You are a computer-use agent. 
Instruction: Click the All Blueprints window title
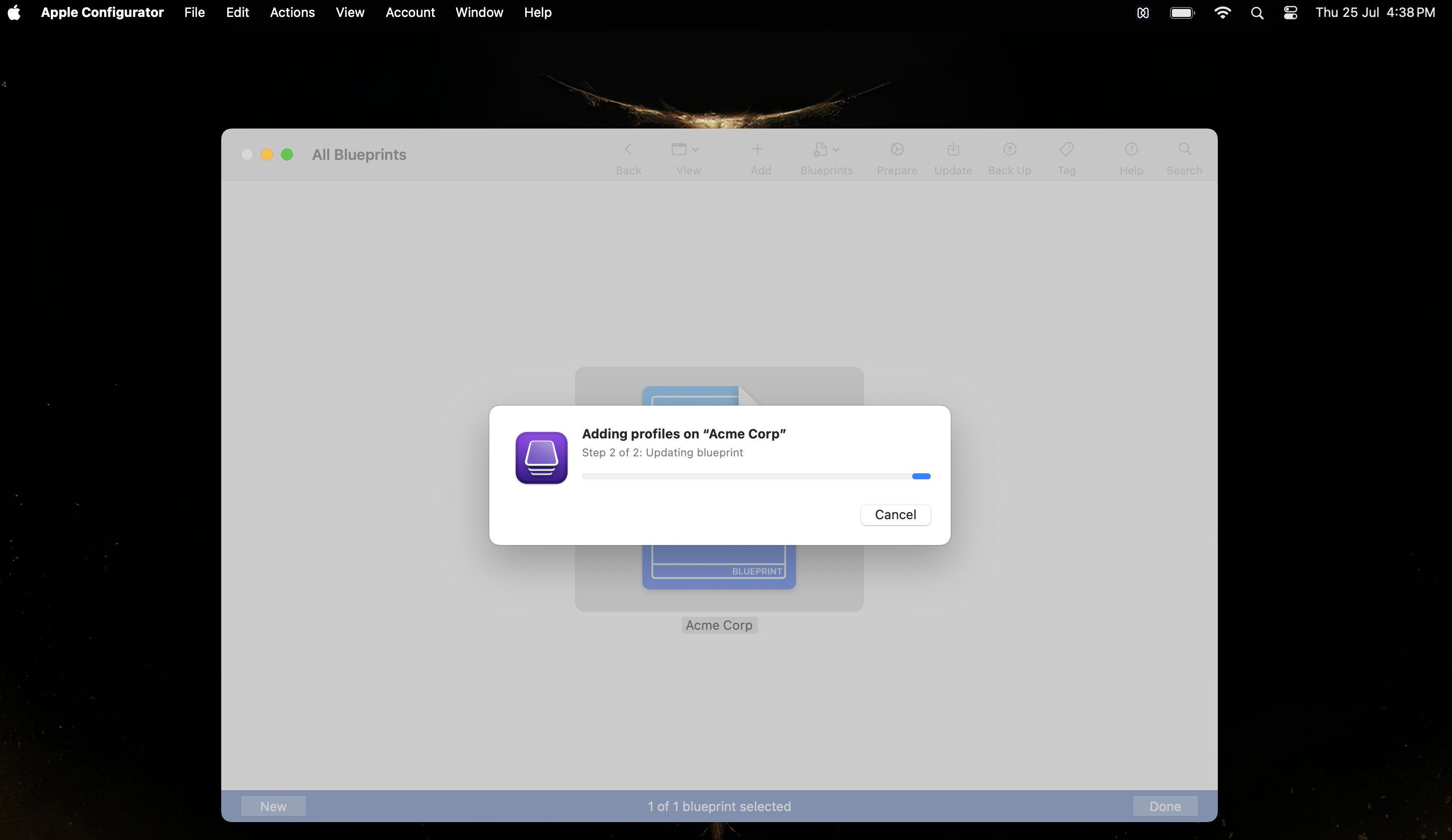click(x=359, y=154)
